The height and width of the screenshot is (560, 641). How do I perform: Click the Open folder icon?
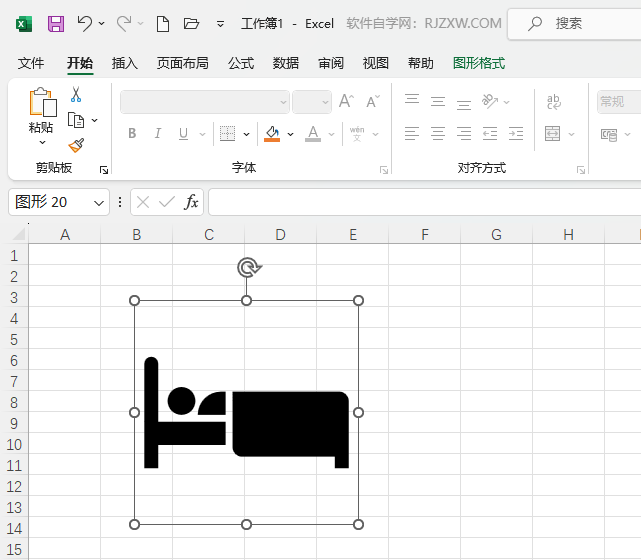click(192, 23)
